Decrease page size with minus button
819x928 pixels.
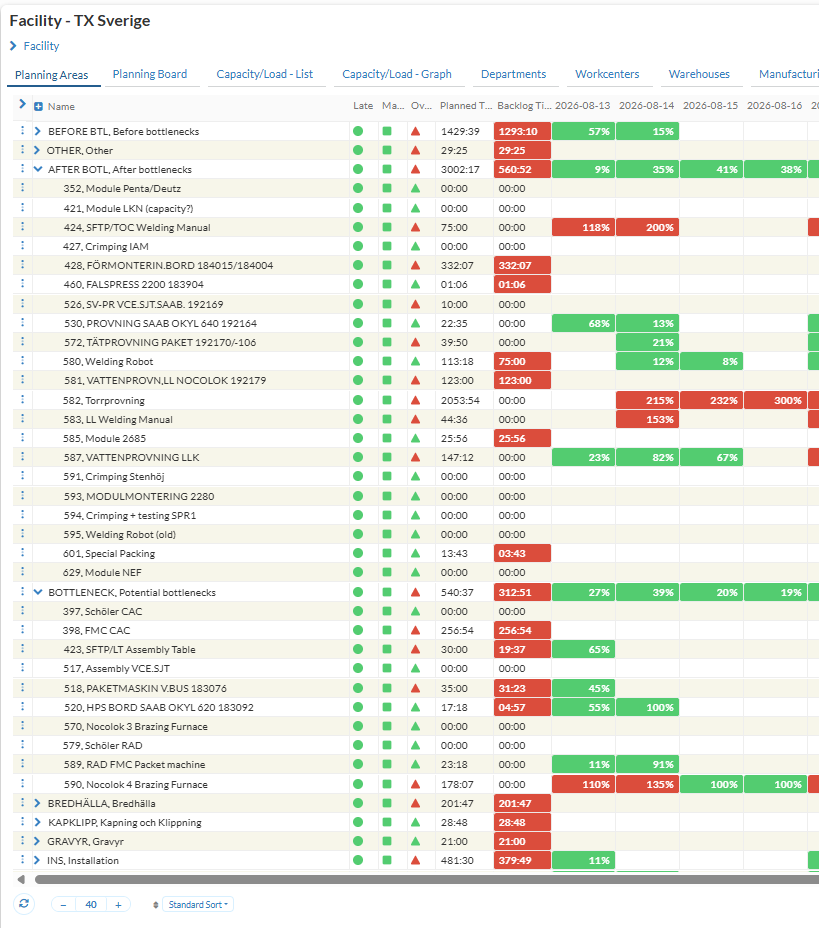63,904
